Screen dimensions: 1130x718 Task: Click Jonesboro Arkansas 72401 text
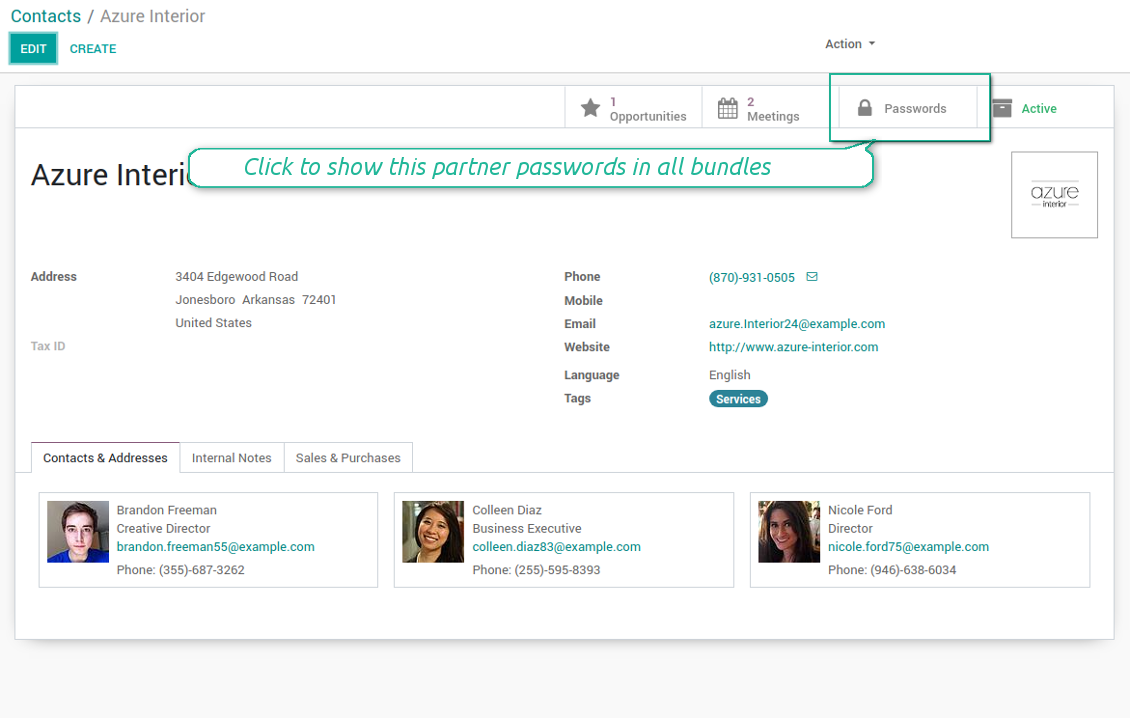(256, 299)
